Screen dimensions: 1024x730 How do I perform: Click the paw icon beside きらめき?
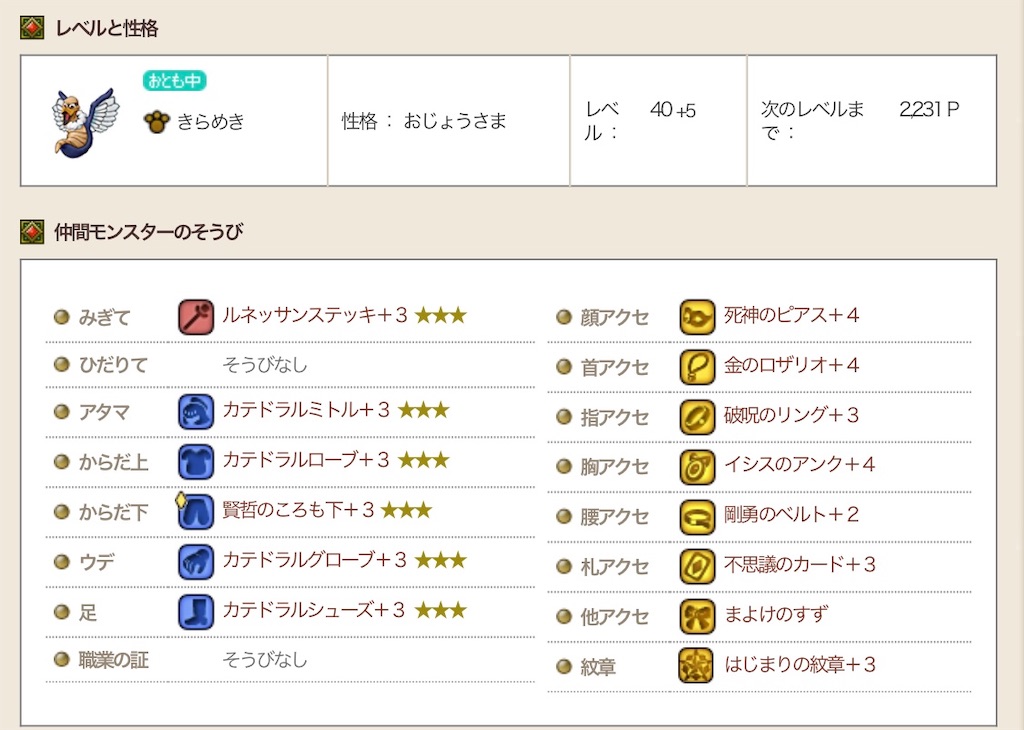point(157,121)
